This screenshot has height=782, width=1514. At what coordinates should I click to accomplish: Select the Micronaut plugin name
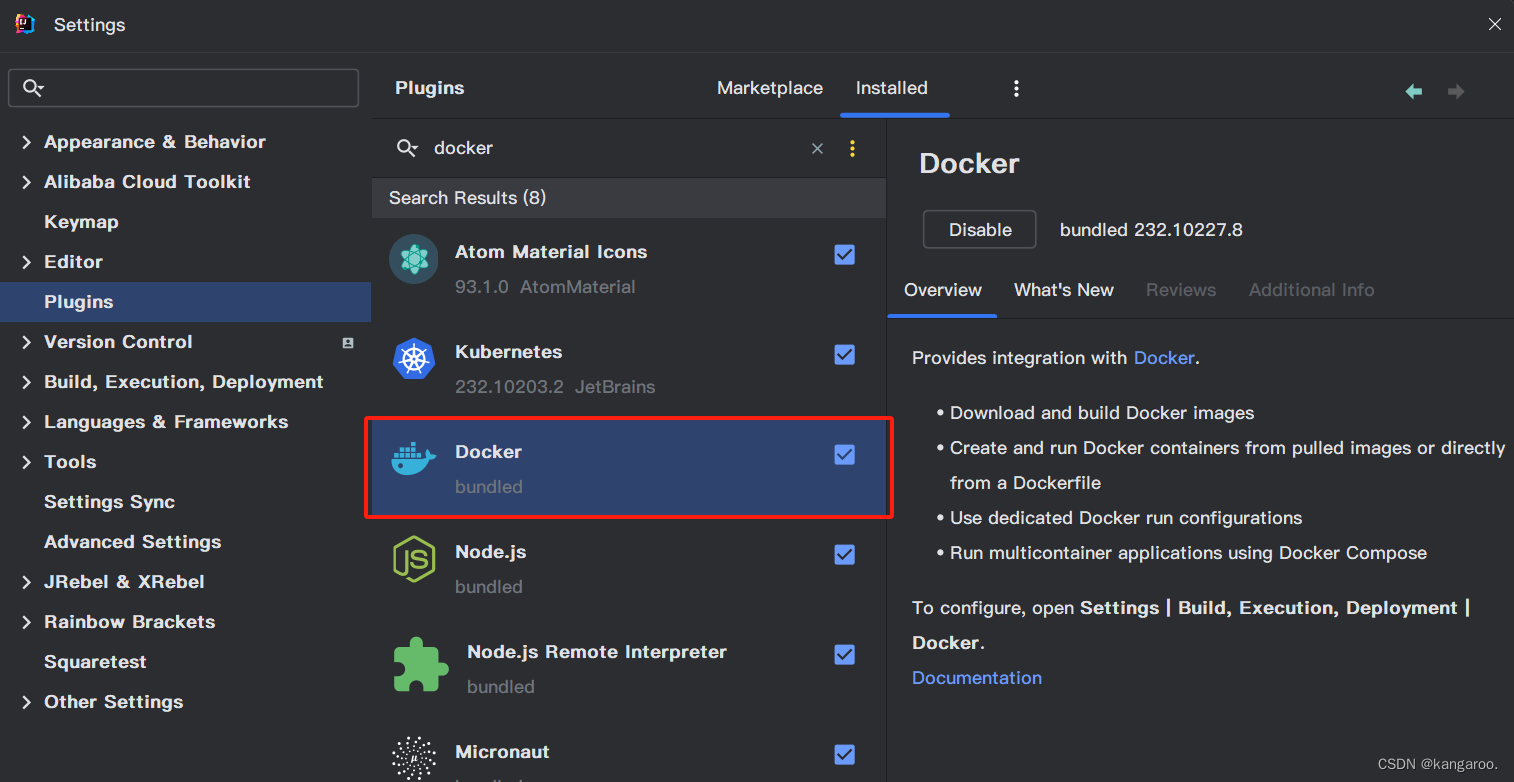502,752
